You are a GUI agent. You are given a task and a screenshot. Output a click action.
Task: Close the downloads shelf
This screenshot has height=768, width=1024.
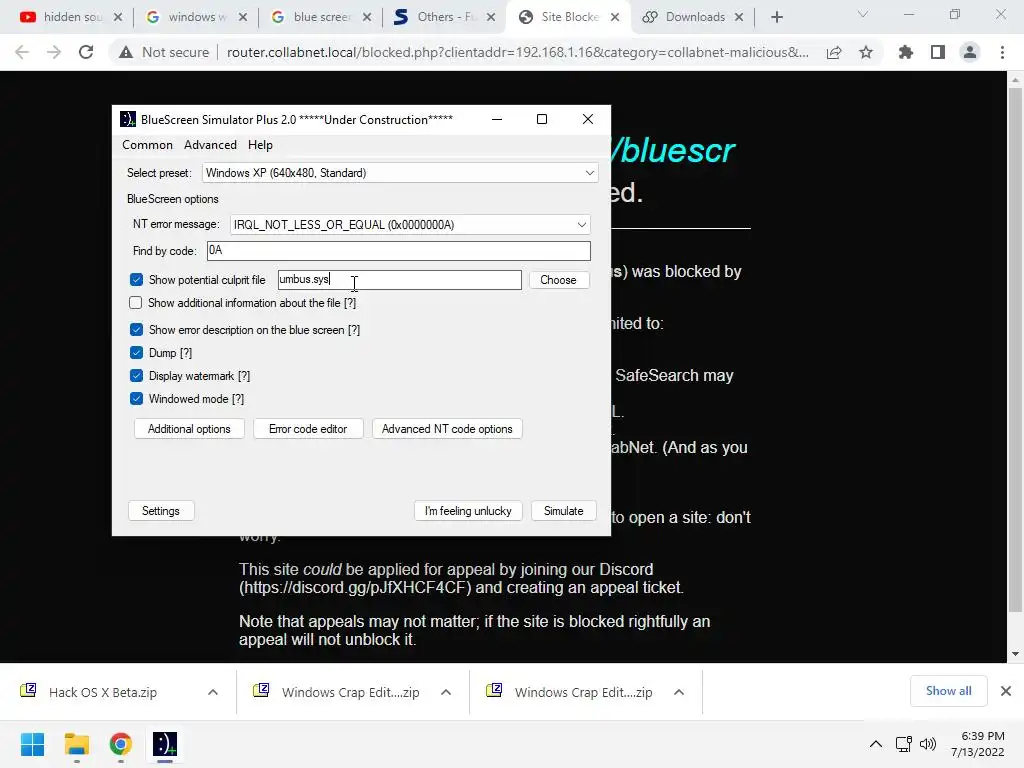1006,691
